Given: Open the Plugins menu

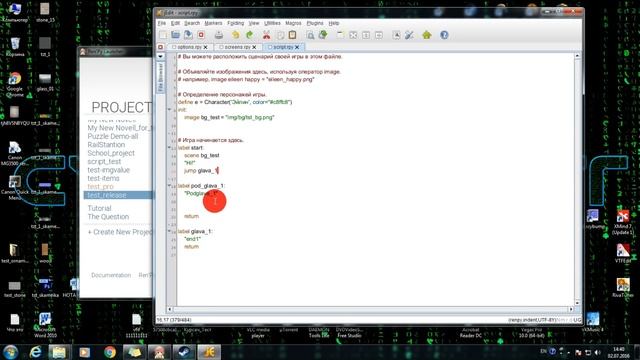Looking at the screenshot, I should [x=315, y=23].
